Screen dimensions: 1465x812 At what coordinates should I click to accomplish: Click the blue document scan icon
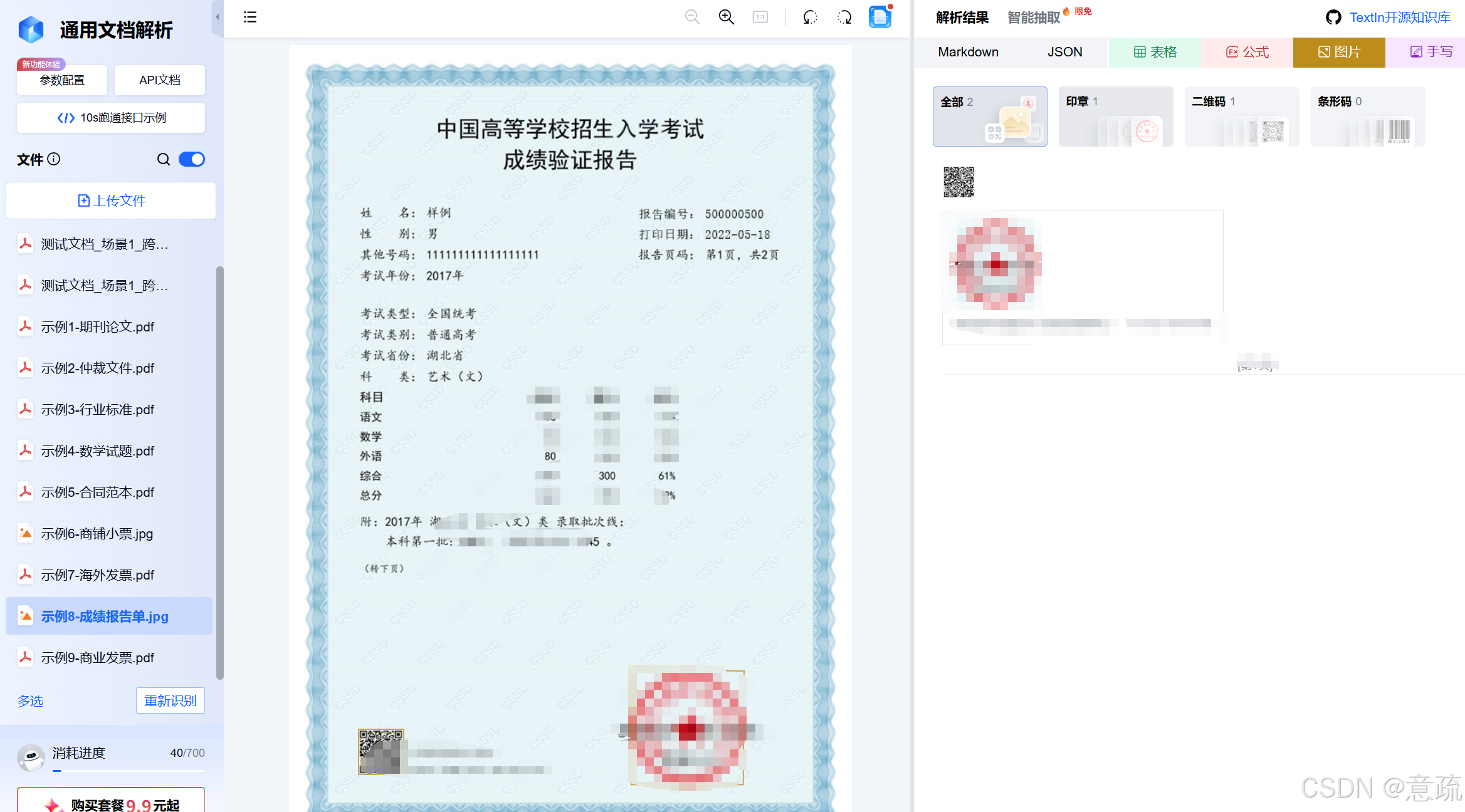880,17
